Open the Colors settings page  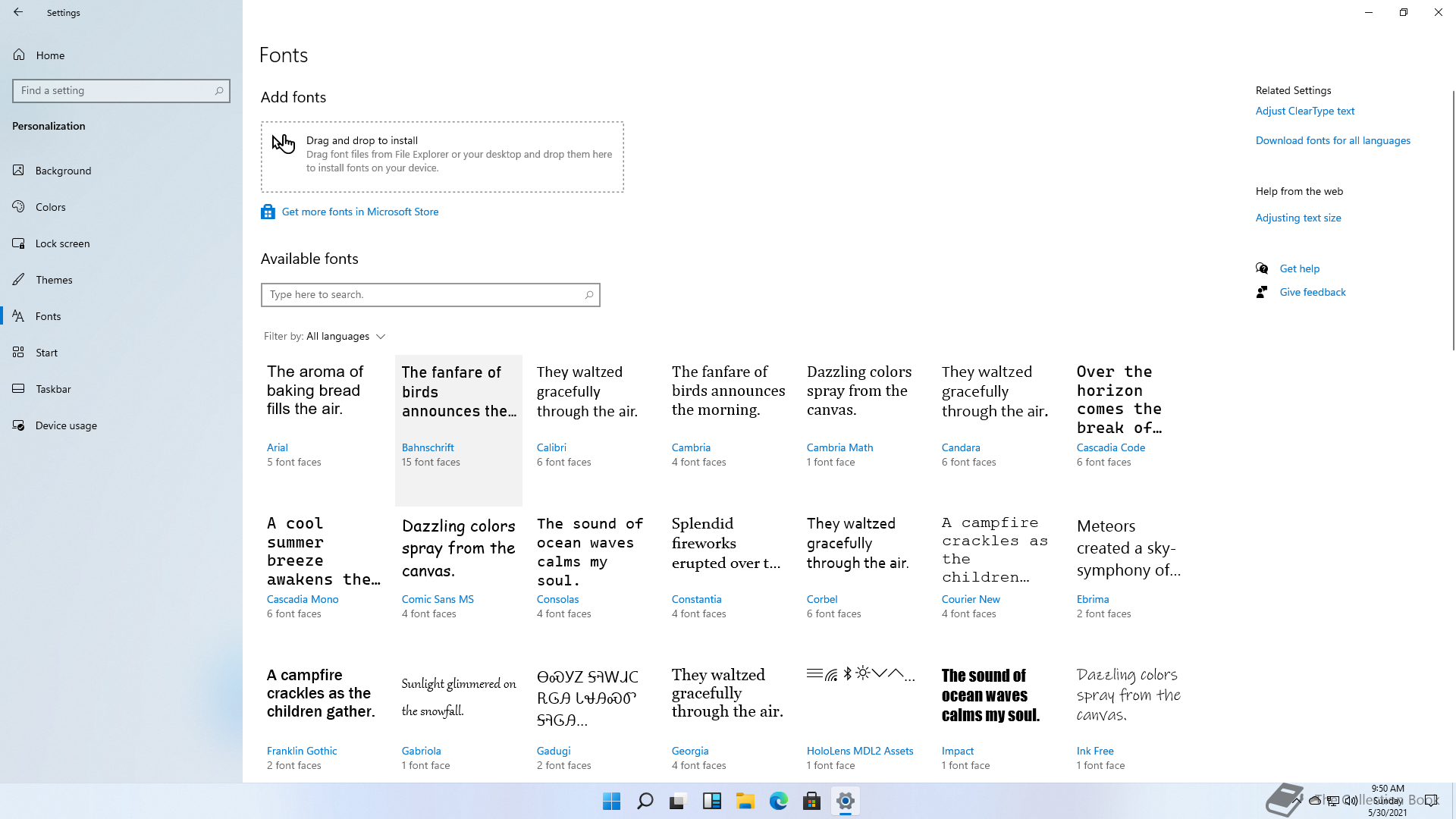[121, 207]
